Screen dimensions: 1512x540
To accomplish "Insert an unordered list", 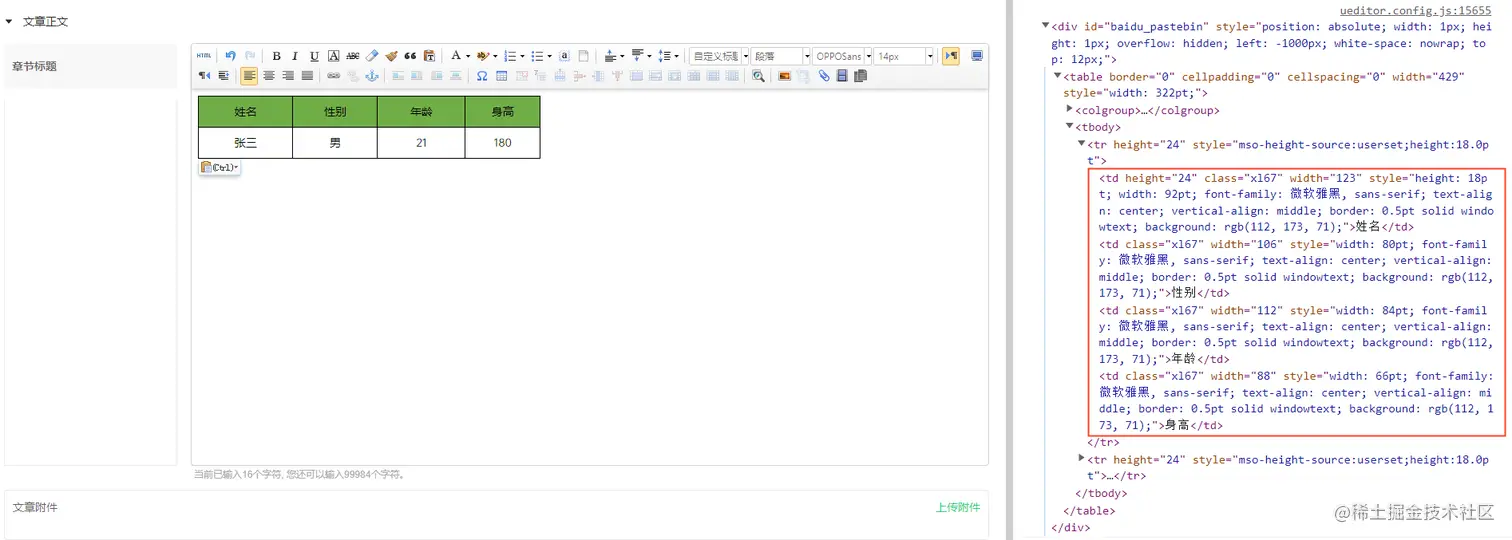I will 537,56.
